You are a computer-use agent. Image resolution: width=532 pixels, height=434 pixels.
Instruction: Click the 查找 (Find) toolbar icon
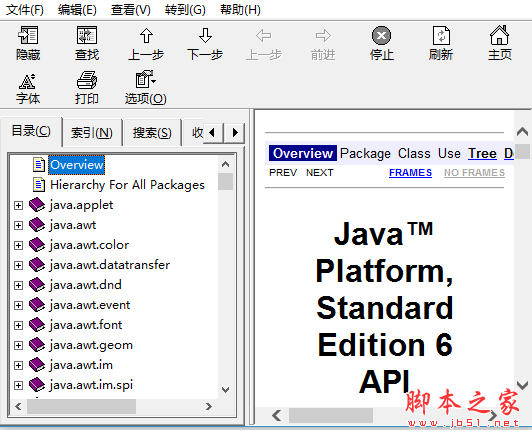coord(87,35)
